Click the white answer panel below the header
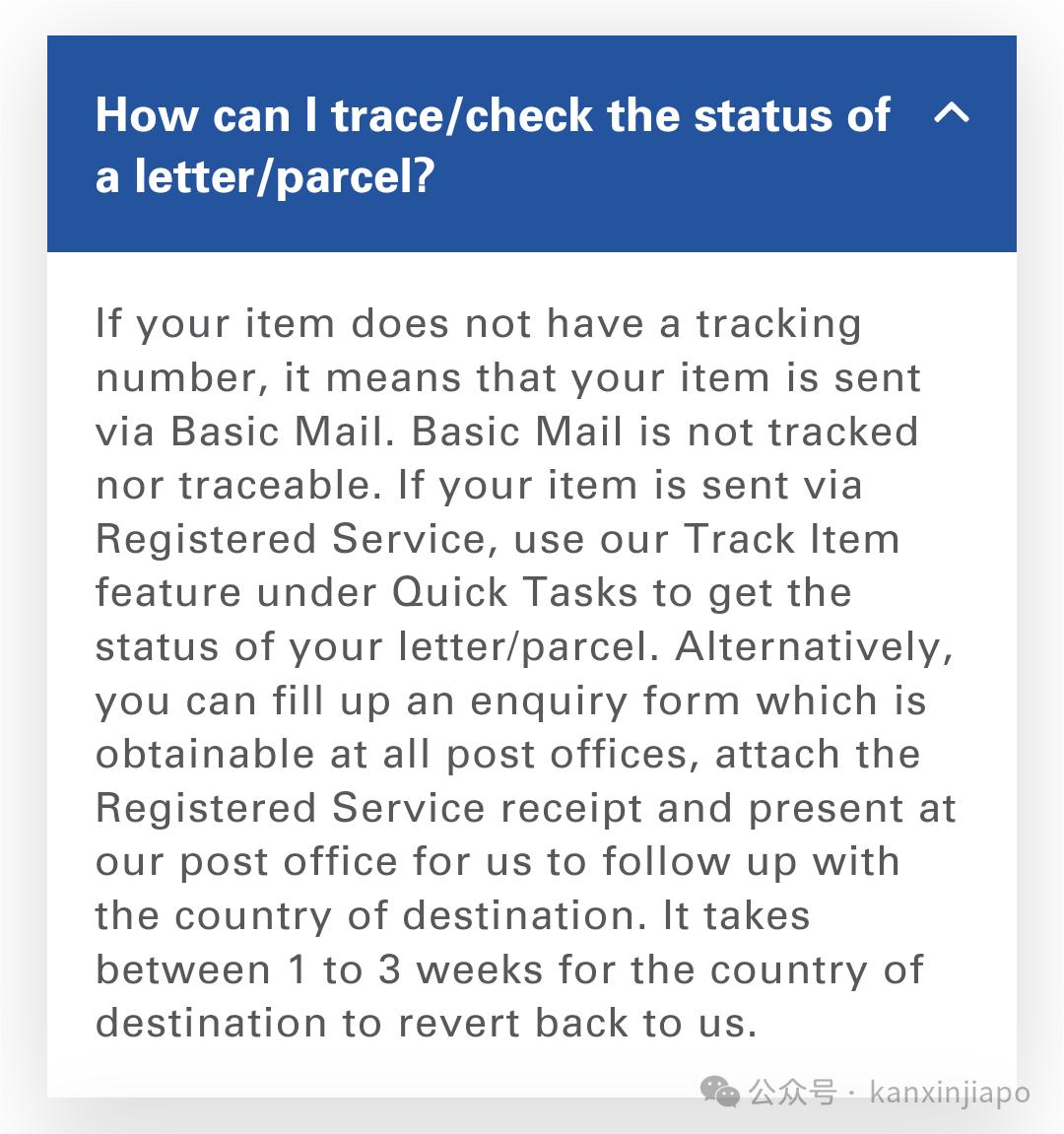Image resolution: width=1064 pixels, height=1134 pixels. (532, 670)
